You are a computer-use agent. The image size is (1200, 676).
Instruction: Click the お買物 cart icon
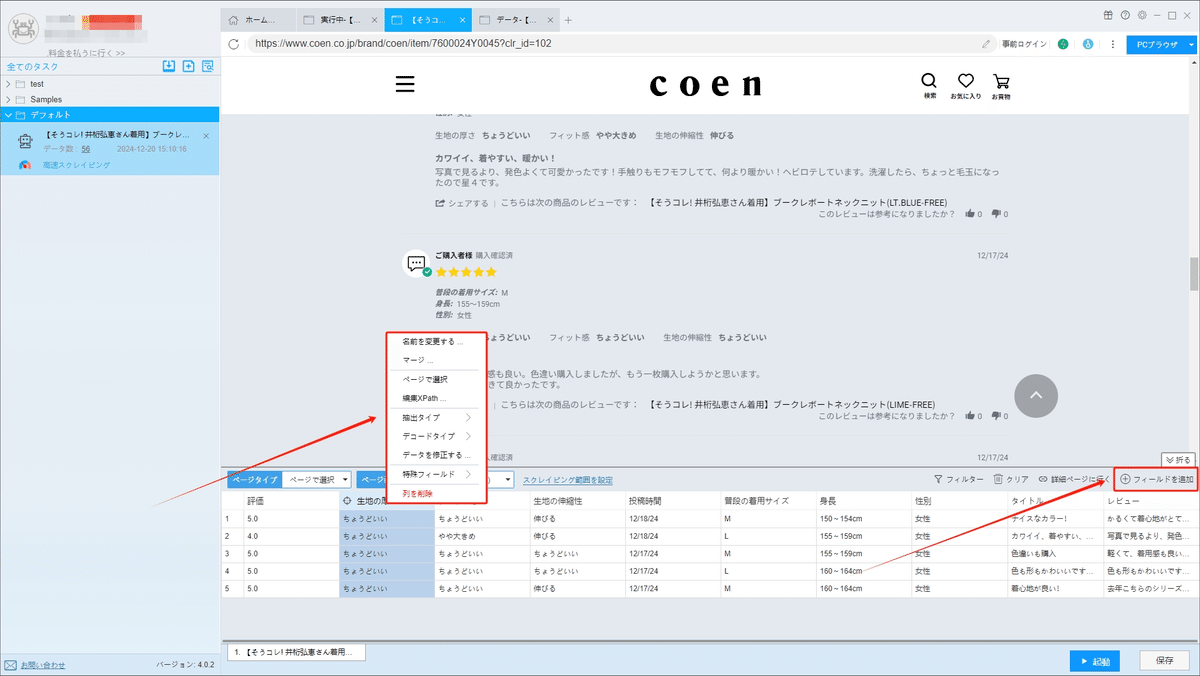coord(1001,80)
